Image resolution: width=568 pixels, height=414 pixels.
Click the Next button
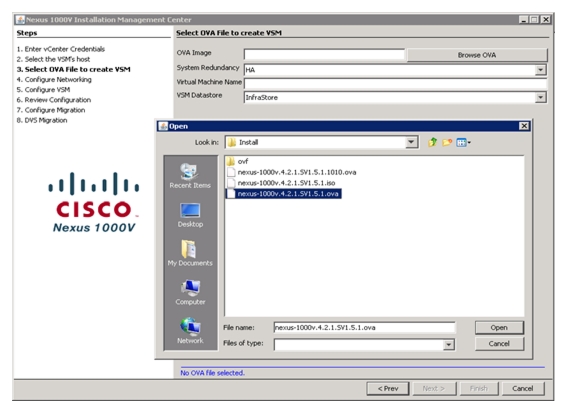point(433,389)
